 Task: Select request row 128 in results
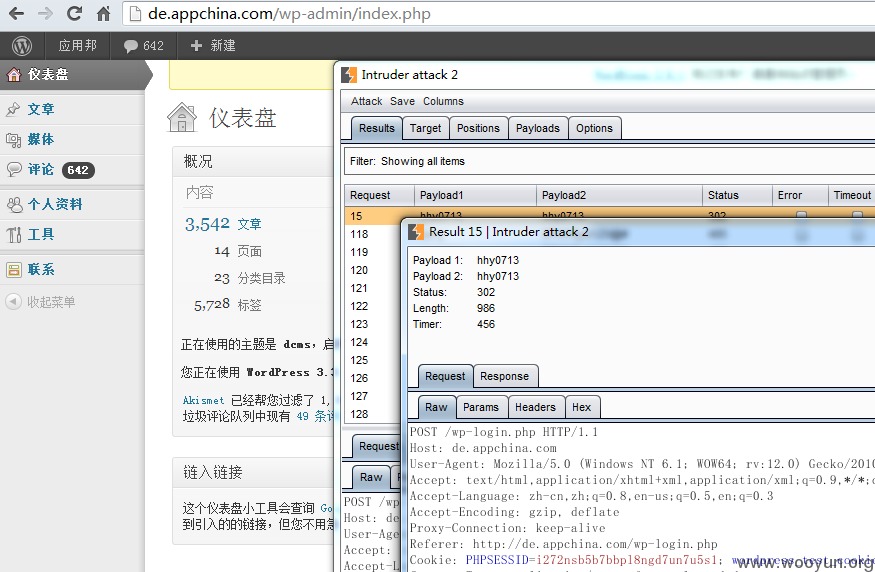tap(373, 414)
